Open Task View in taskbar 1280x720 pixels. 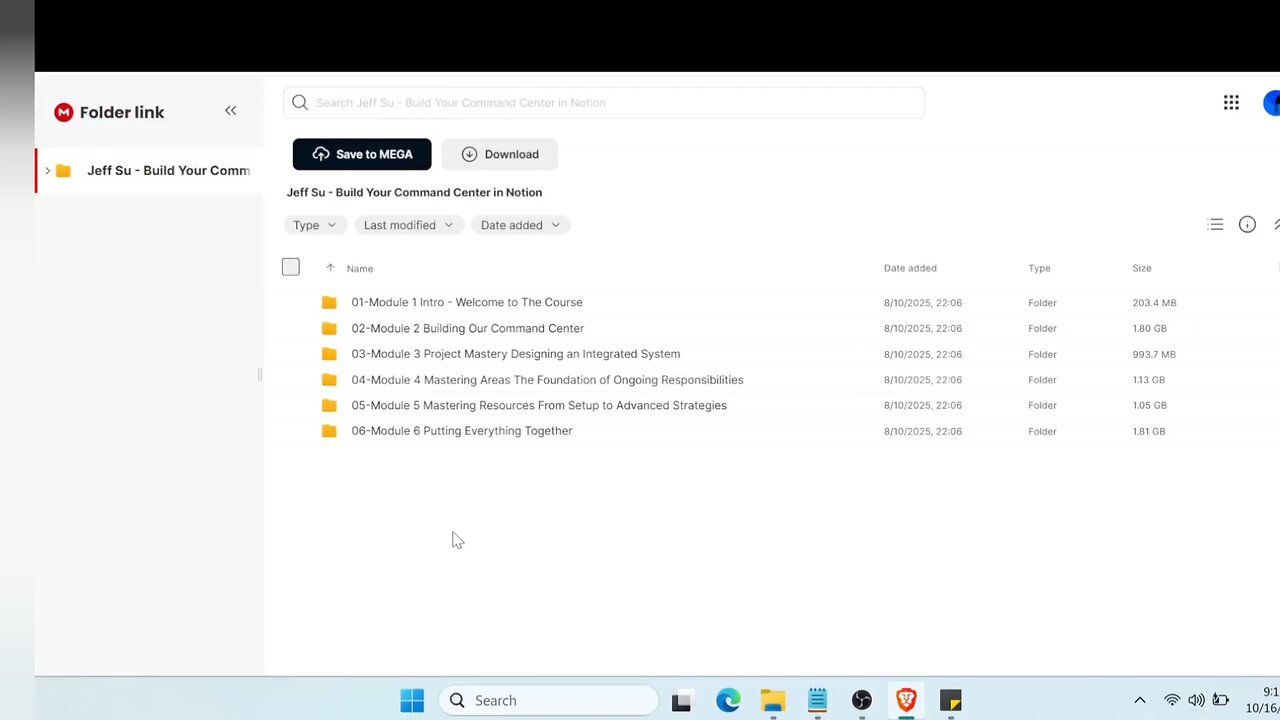(681, 701)
